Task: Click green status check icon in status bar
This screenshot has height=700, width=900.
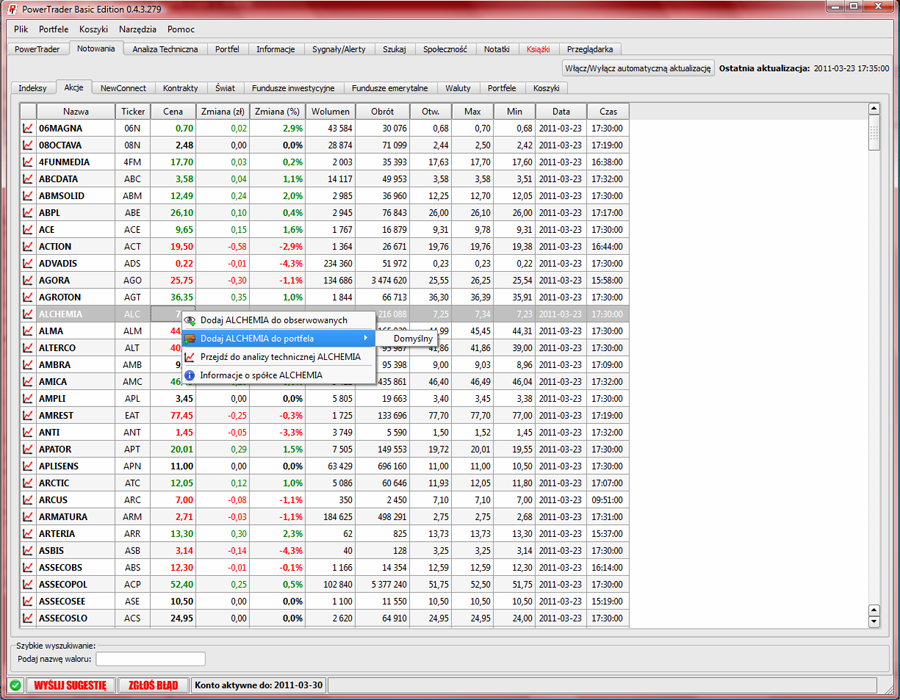Action: click(15, 685)
